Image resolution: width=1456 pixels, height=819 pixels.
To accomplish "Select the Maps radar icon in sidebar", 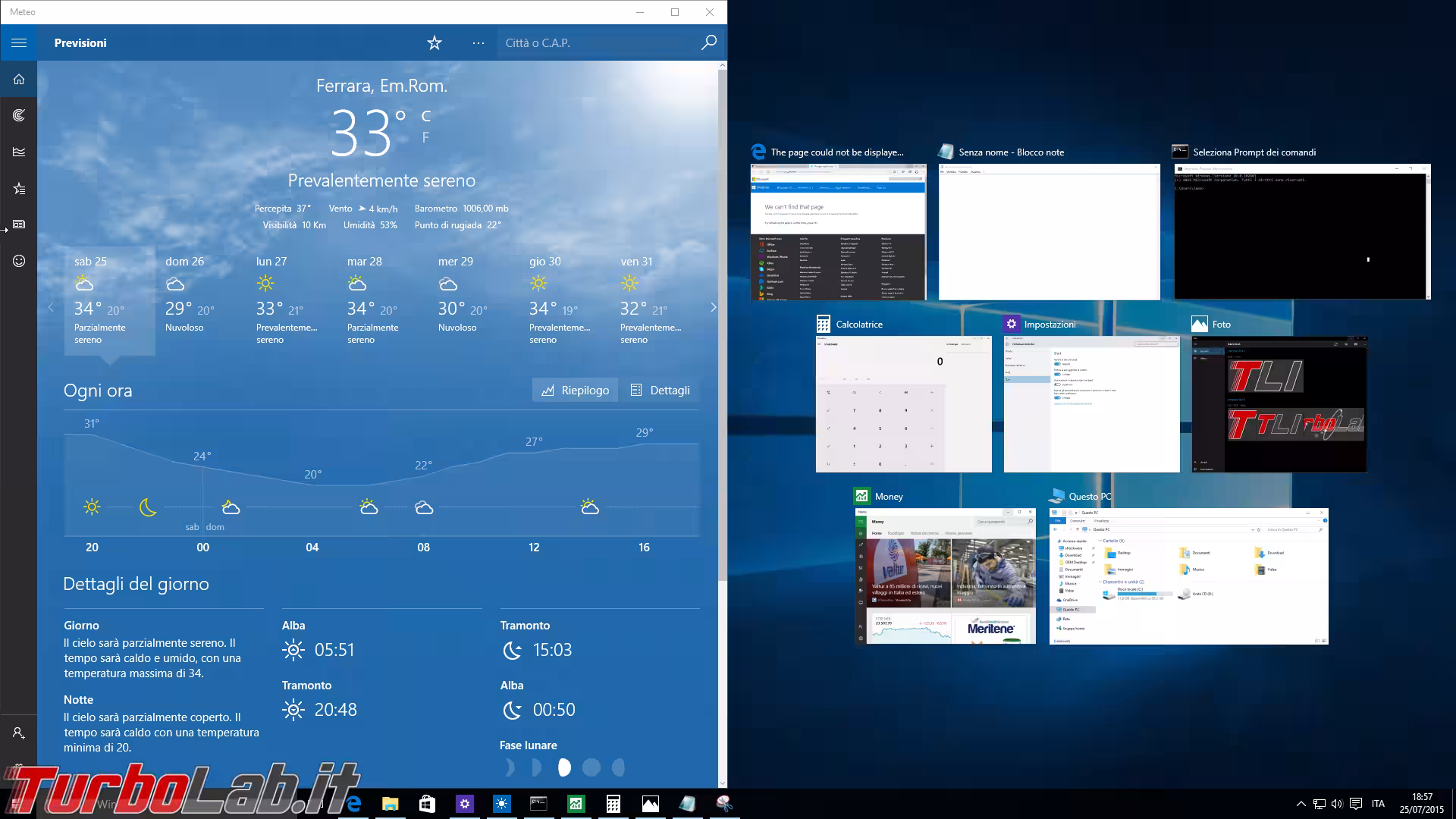I will [18, 115].
